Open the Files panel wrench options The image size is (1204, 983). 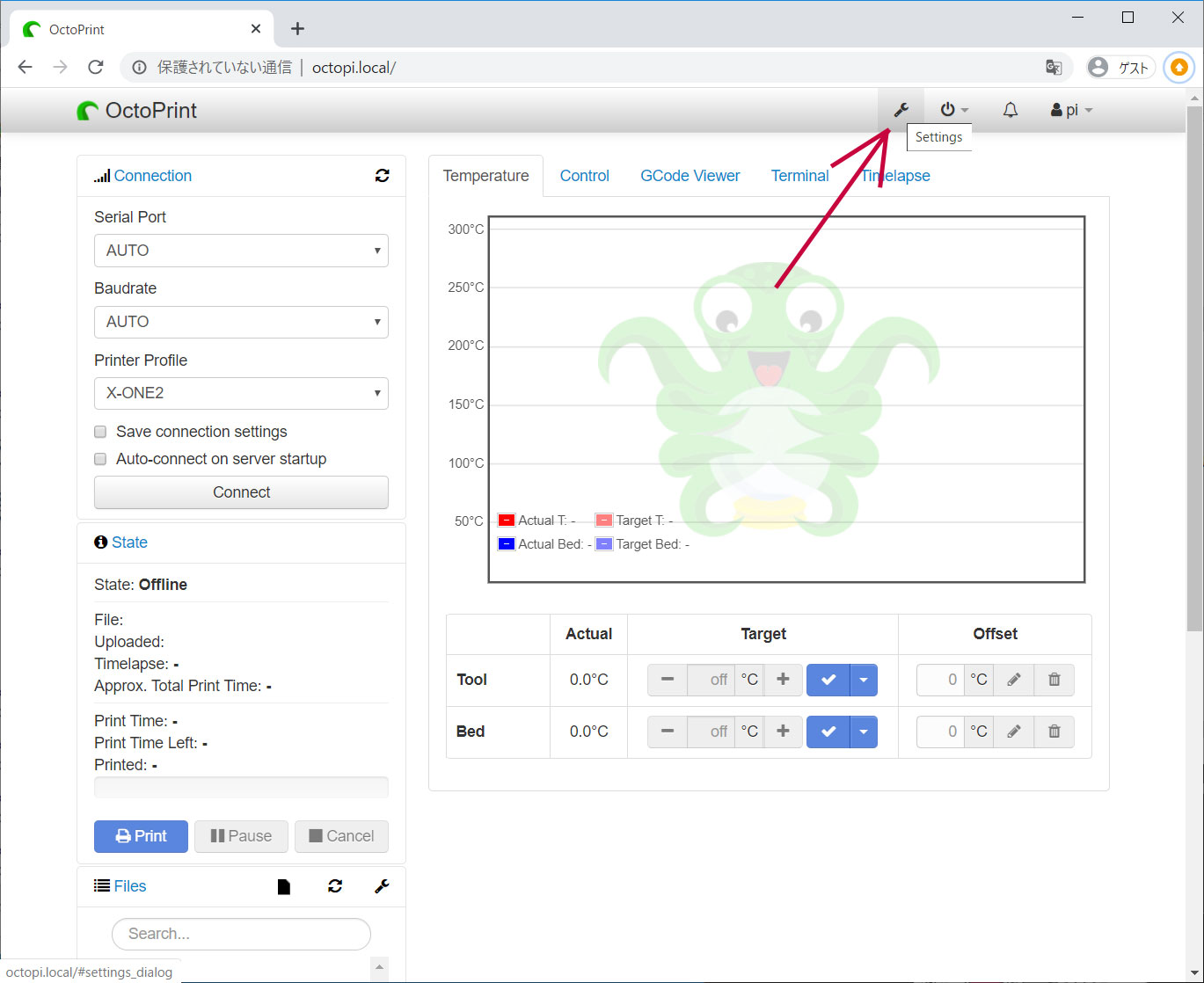click(x=382, y=886)
